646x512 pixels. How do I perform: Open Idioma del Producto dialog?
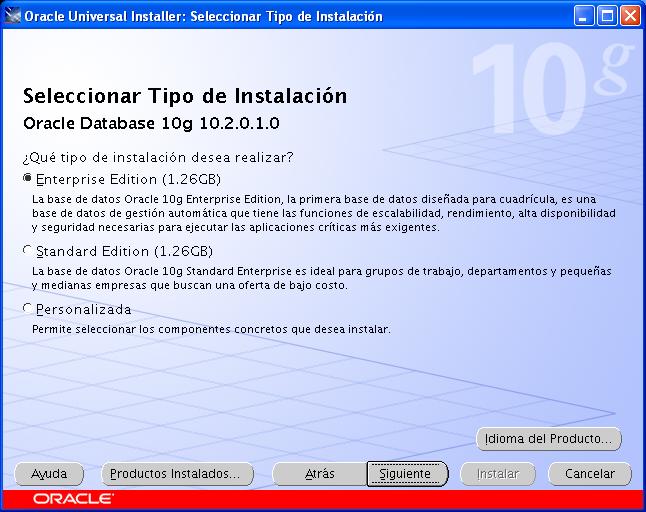click(548, 439)
